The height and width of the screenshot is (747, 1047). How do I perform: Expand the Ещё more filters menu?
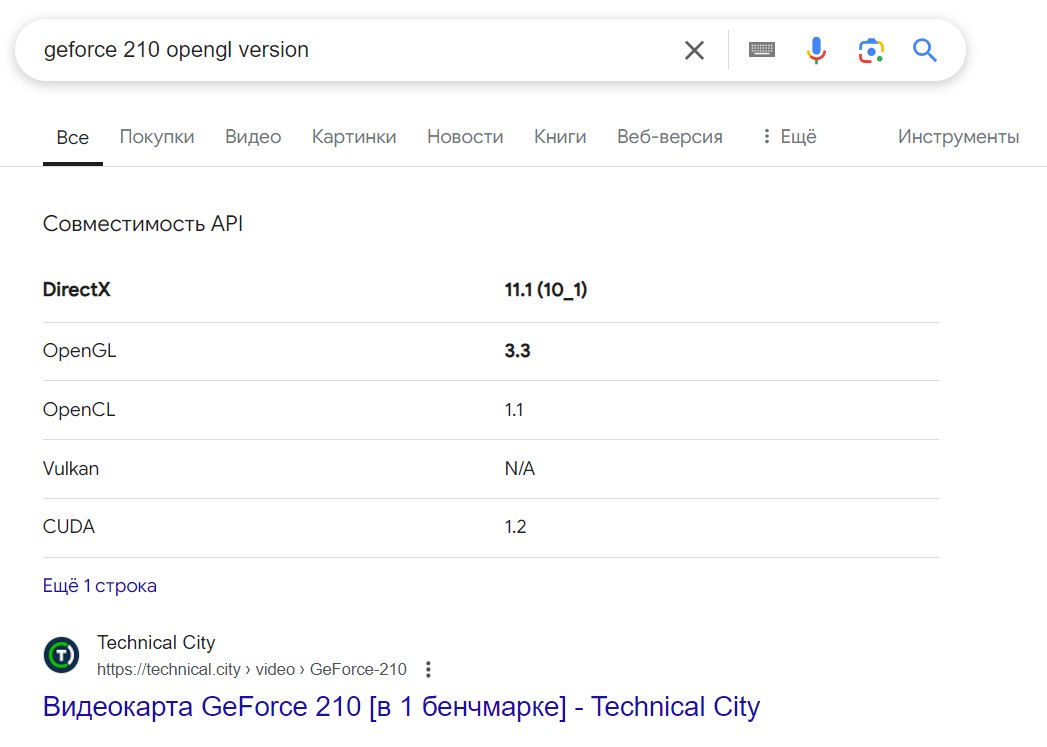[788, 137]
